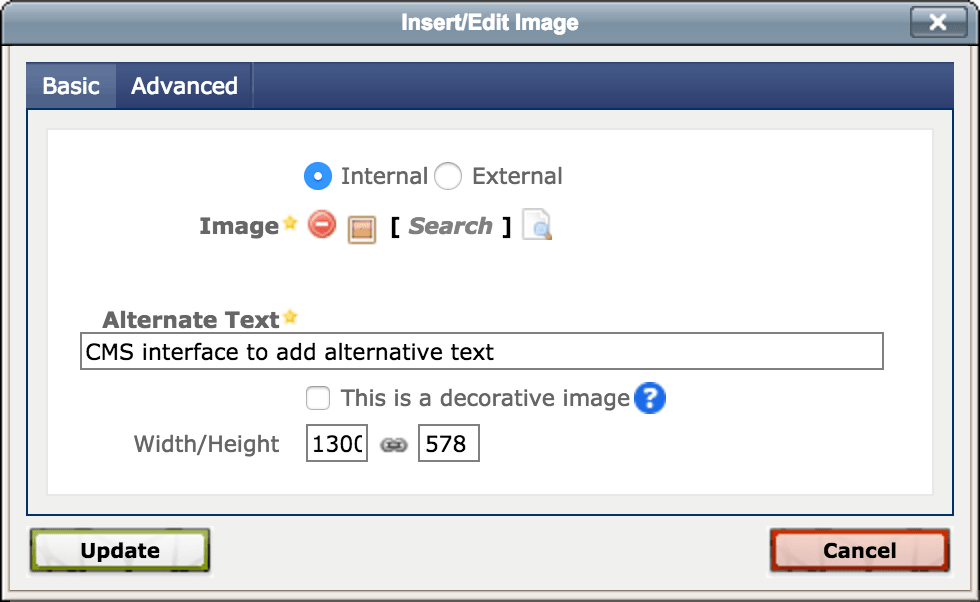This screenshot has width=980, height=602.
Task: Click the Alternate Text label
Action: pyautogui.click(x=191, y=319)
